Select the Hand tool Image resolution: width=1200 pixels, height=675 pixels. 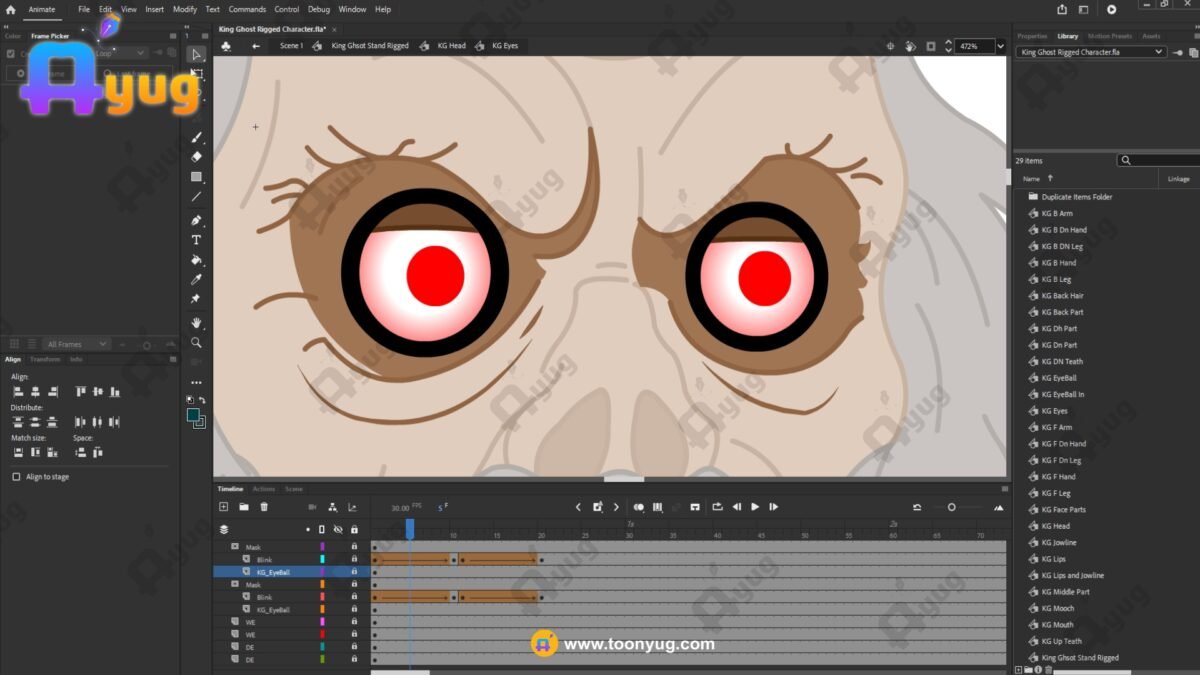[197, 322]
